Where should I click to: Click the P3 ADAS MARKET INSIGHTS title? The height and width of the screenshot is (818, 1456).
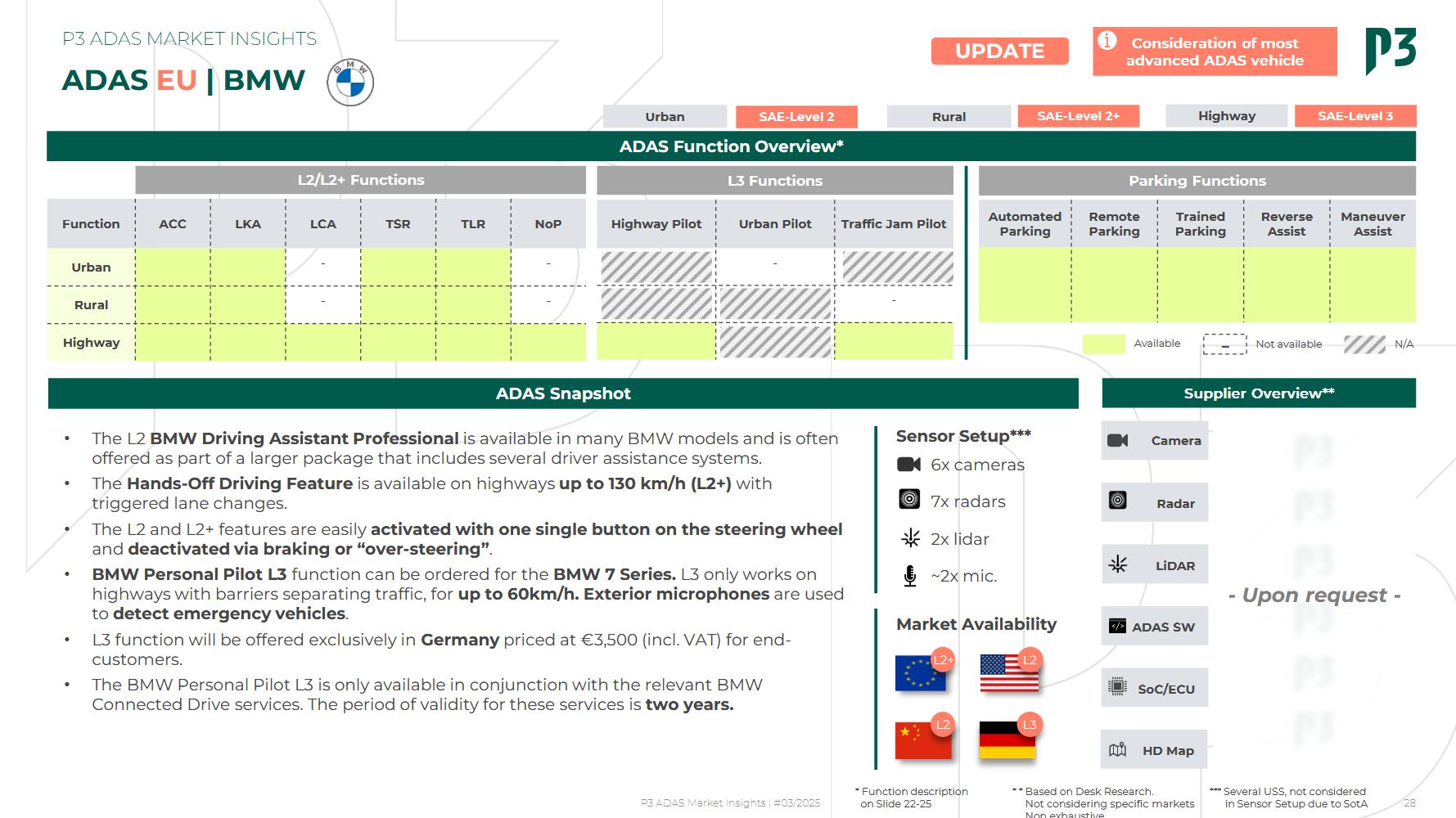click(x=189, y=38)
